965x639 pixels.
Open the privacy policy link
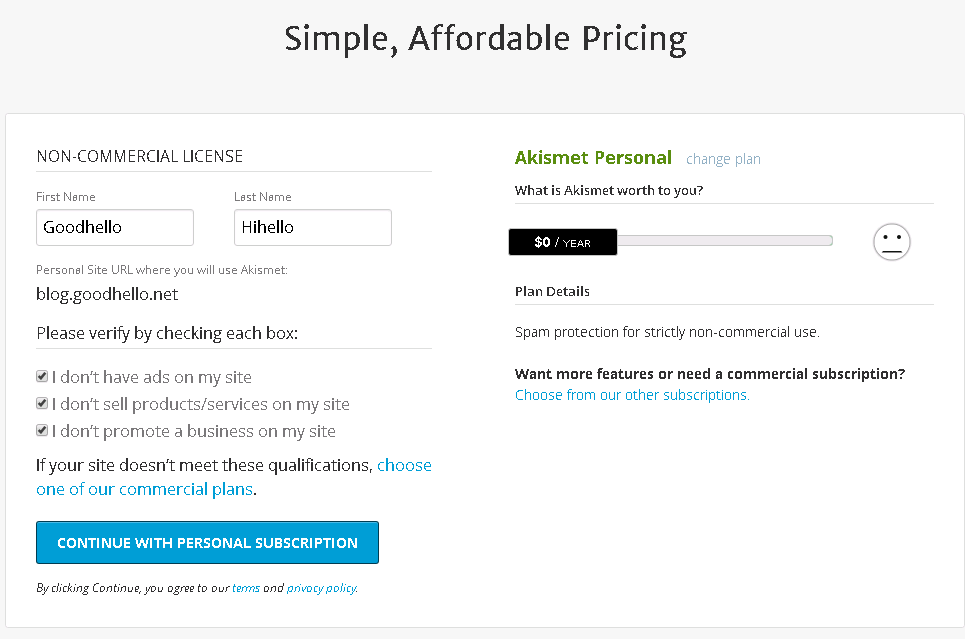pyautogui.click(x=321, y=588)
